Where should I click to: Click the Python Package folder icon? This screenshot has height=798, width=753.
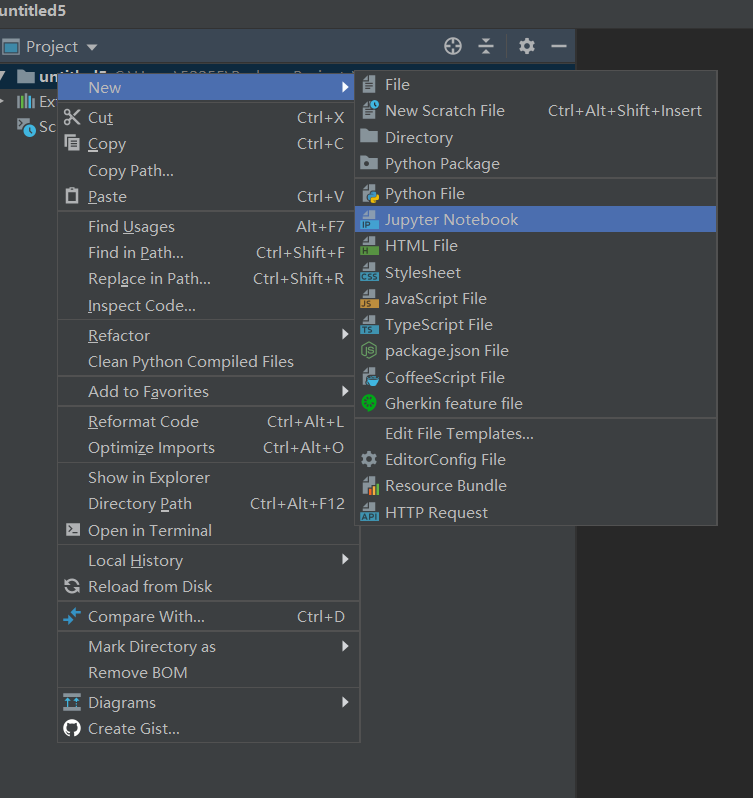pos(369,163)
